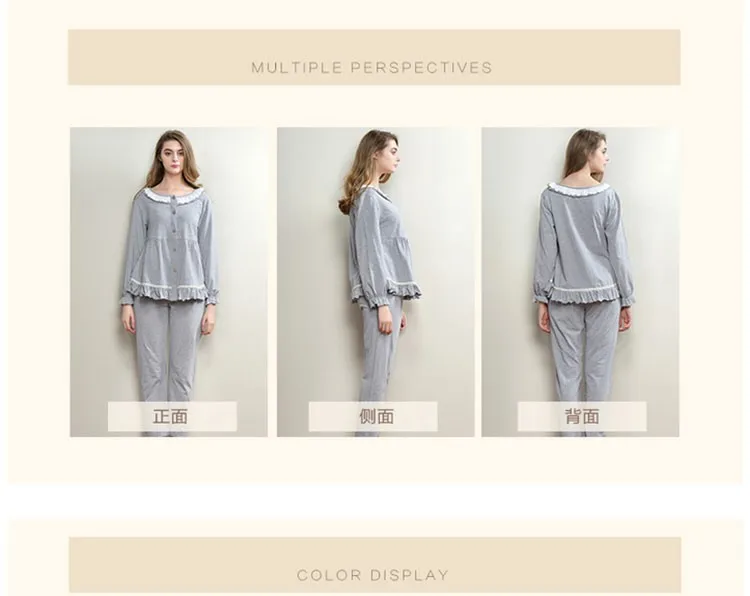The height and width of the screenshot is (596, 750).
Task: Click the ruffled hem in the side view
Action: click(x=388, y=290)
